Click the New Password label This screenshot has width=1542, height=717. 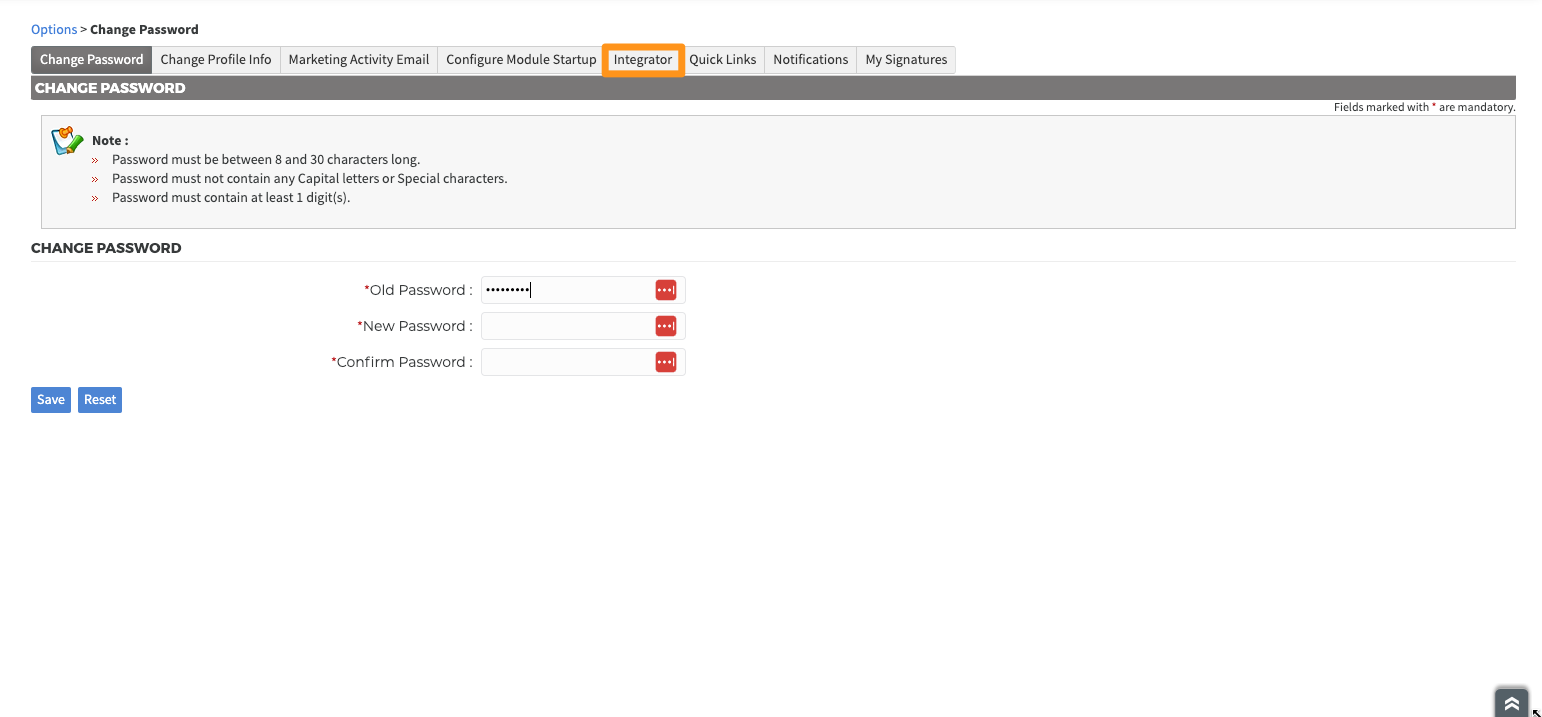click(x=415, y=326)
